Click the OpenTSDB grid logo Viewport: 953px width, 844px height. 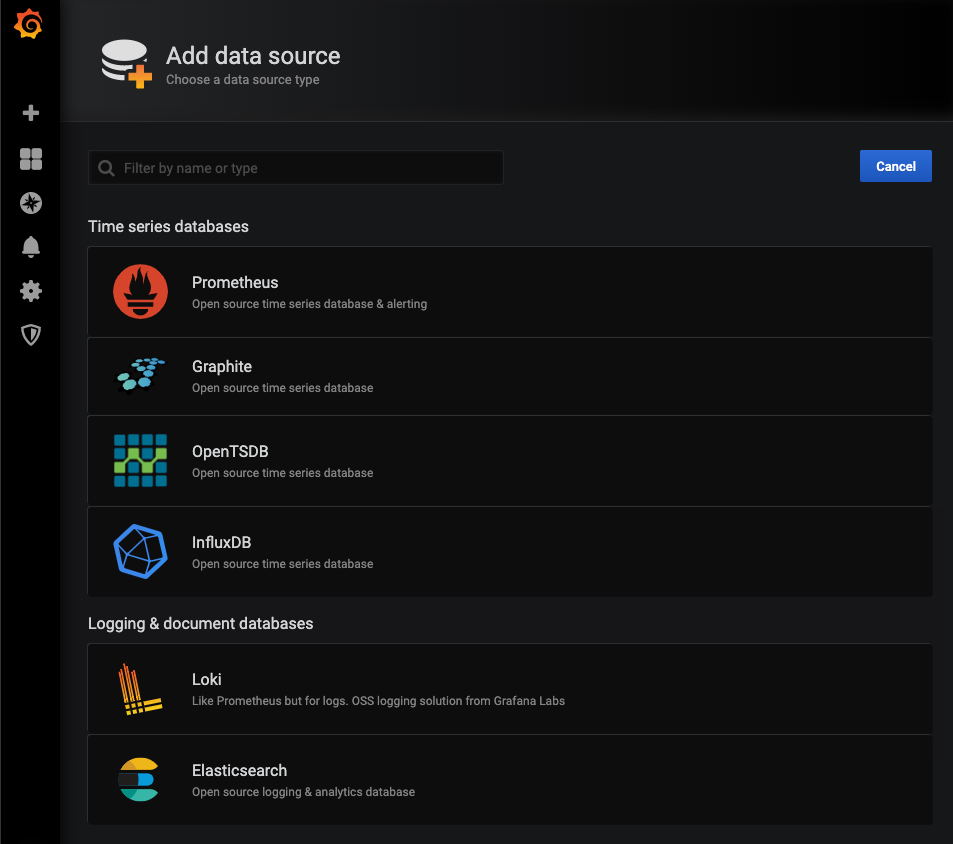click(140, 461)
